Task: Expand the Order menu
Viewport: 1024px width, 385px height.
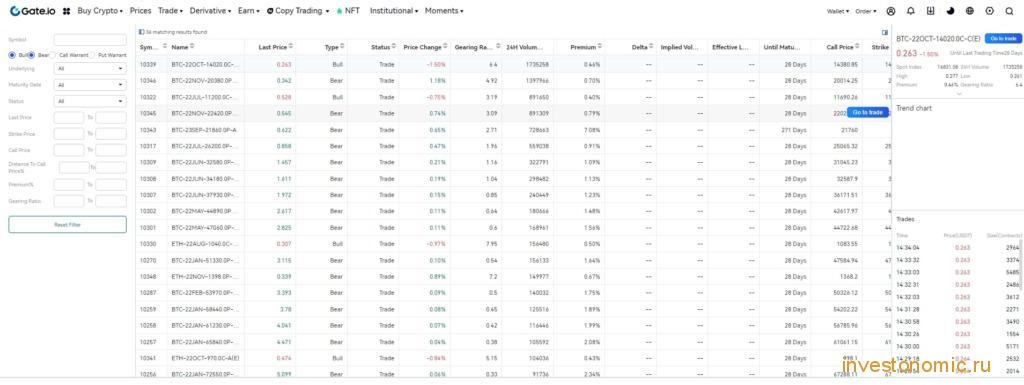Action: point(866,11)
